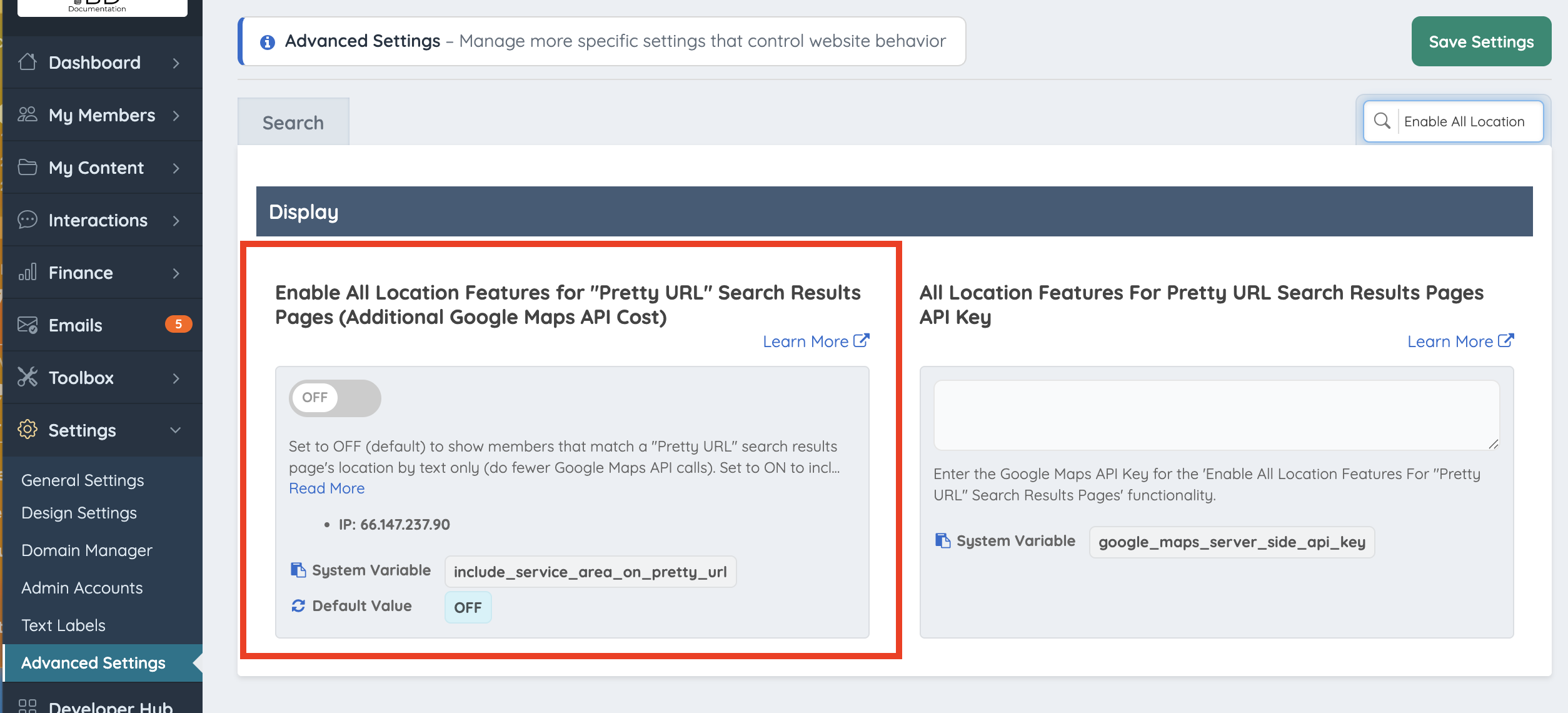Screen dimensions: 1568x713
Task: Click the Read More link
Action: (x=326, y=488)
